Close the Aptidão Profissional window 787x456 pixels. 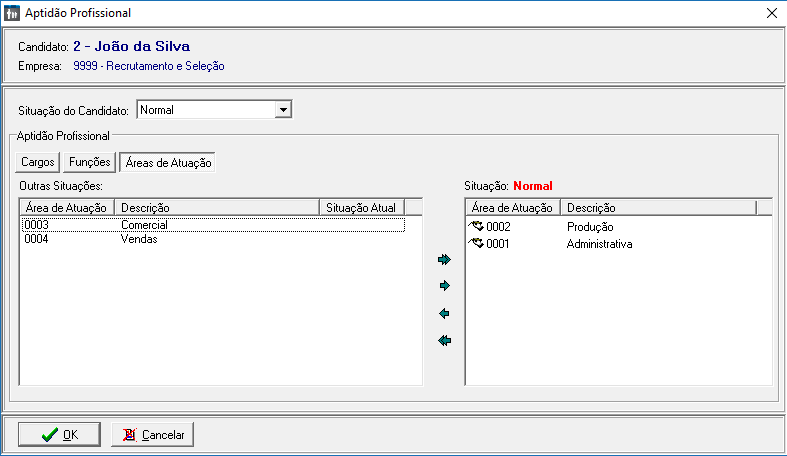pyautogui.click(x=771, y=13)
